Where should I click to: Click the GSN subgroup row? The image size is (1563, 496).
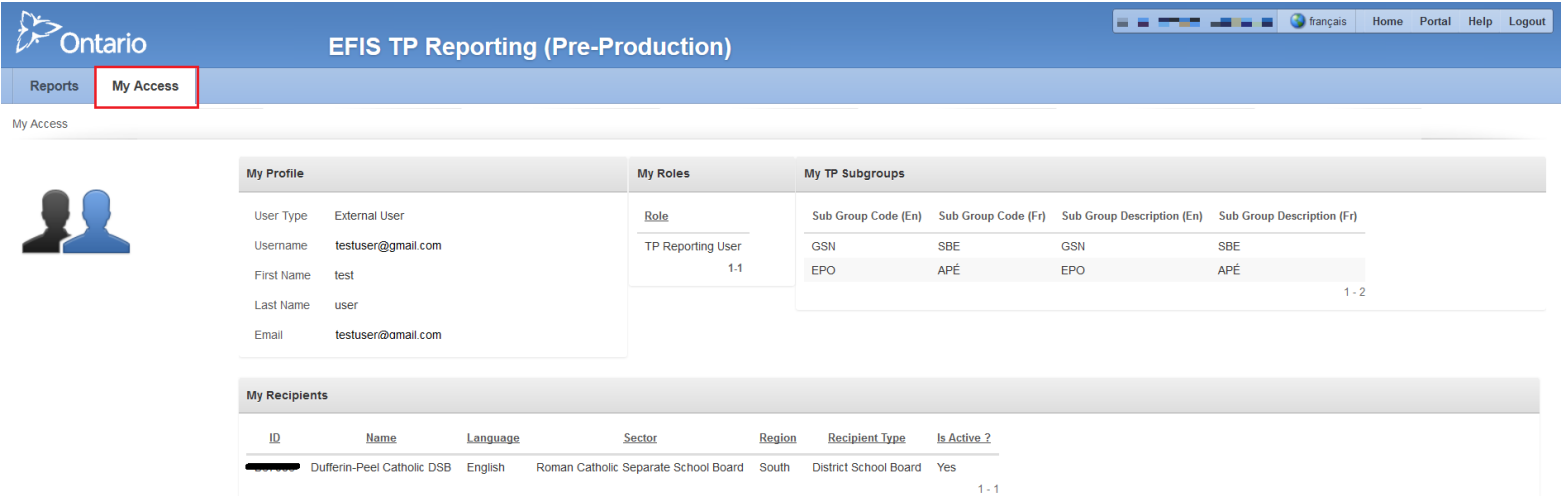pos(1083,246)
